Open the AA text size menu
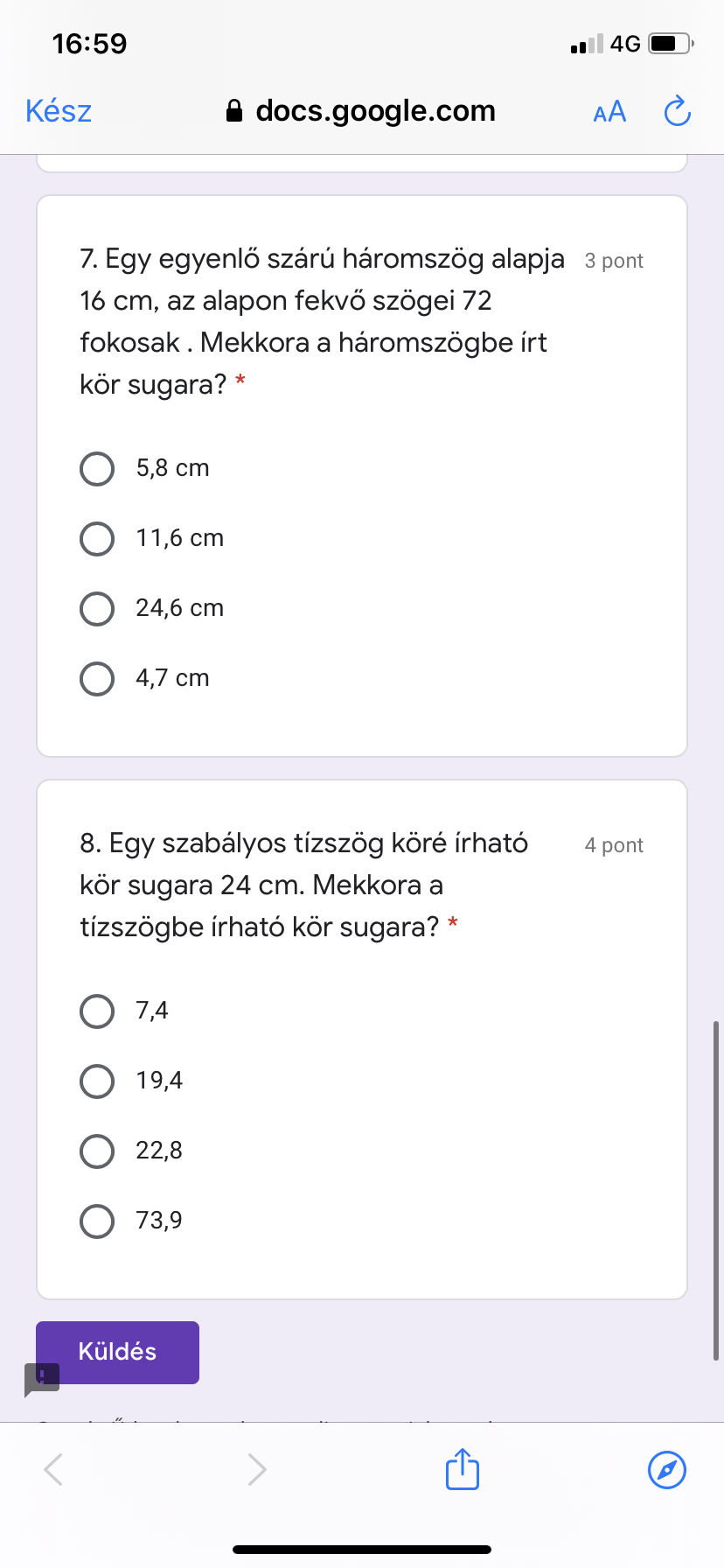724x1568 pixels. pyautogui.click(x=609, y=112)
